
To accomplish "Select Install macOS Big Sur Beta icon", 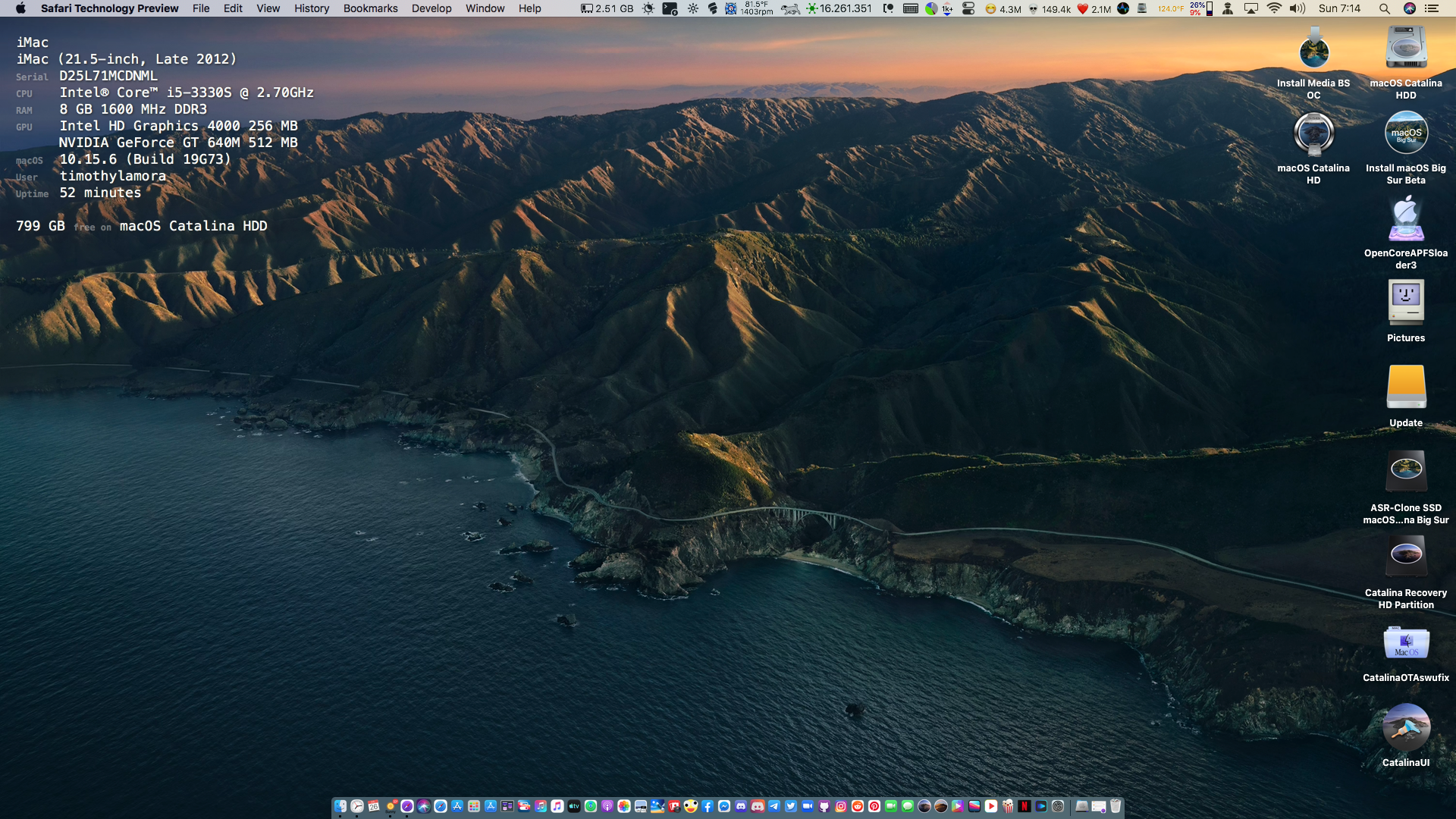I will click(x=1406, y=148).
